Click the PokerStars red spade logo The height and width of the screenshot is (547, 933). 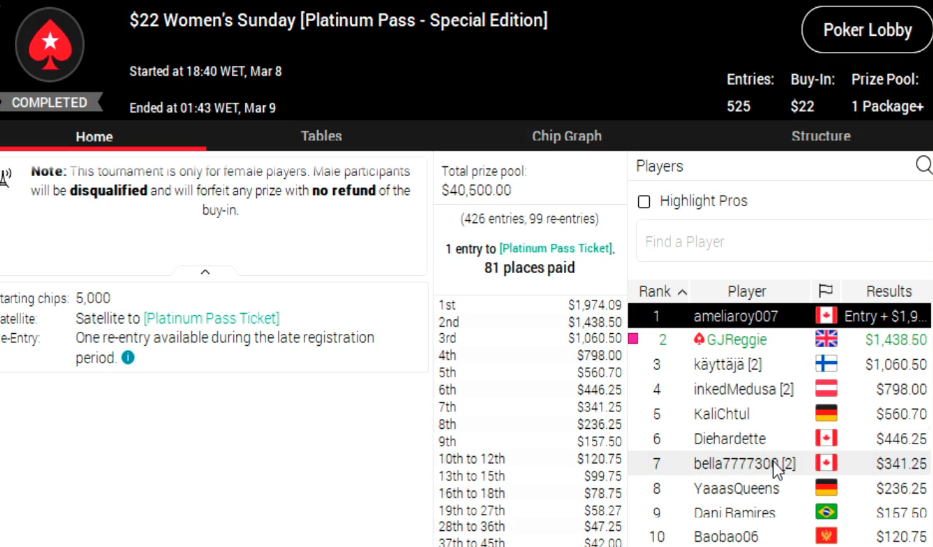click(x=49, y=45)
